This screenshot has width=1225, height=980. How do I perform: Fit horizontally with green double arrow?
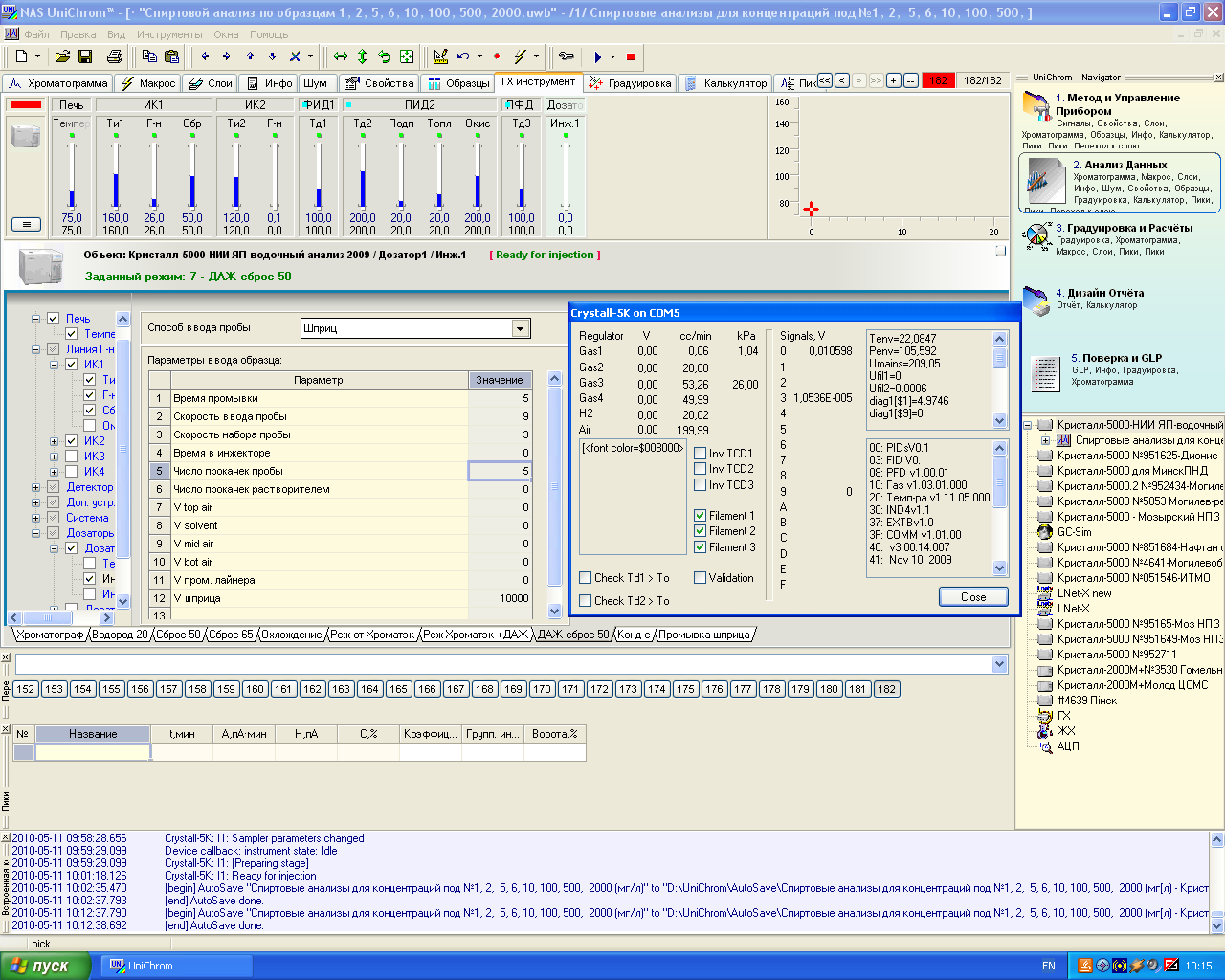(341, 56)
